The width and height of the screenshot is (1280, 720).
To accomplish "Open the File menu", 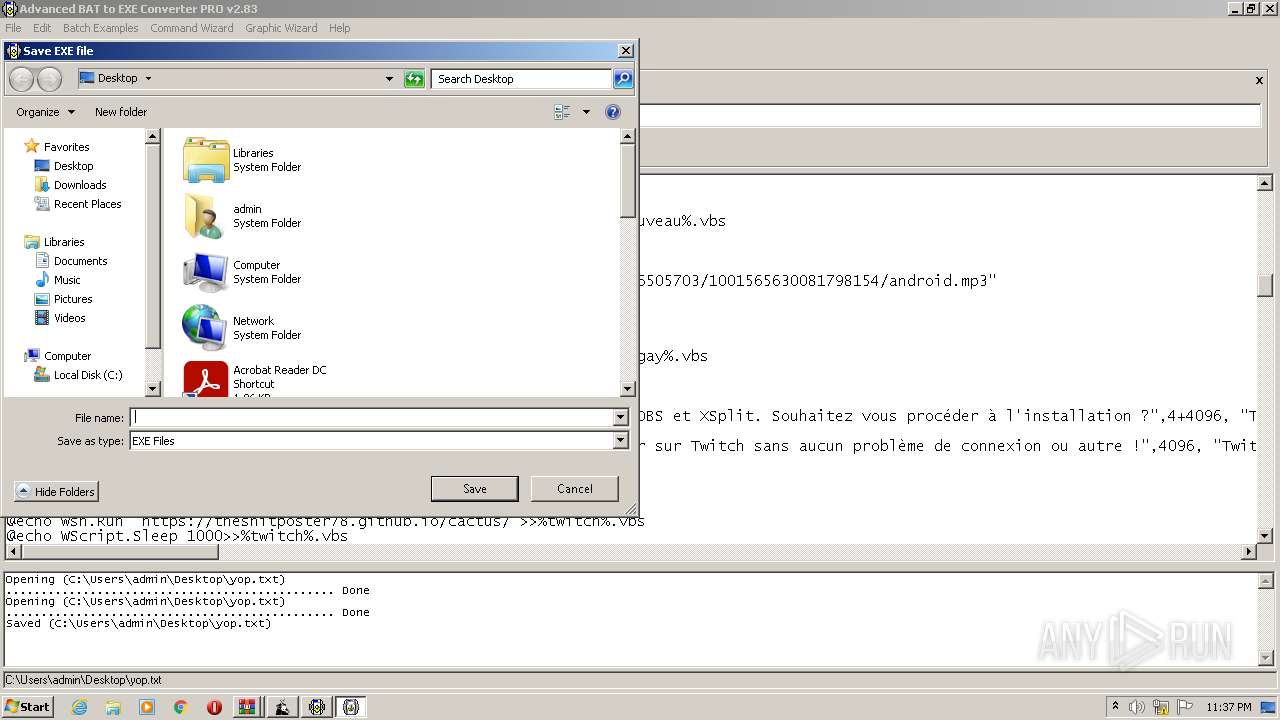I will click(13, 28).
